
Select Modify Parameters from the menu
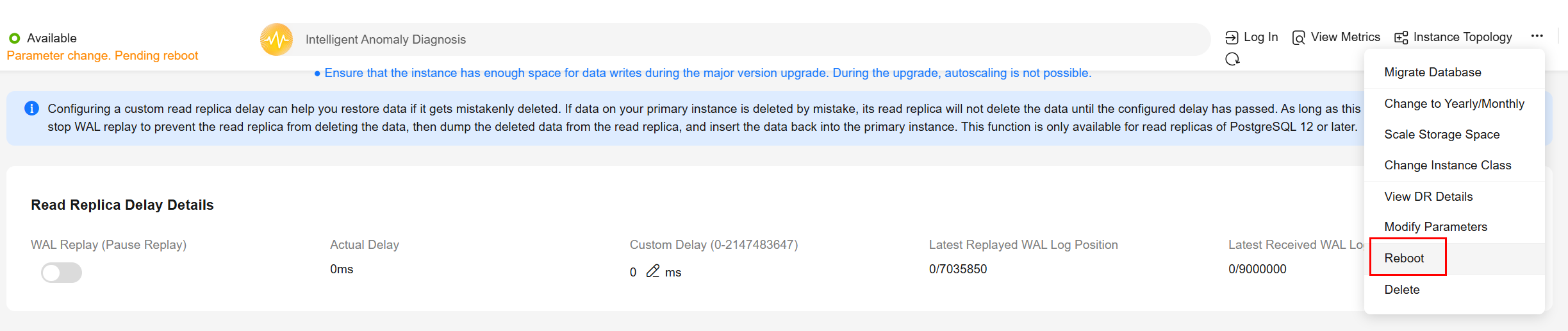pyautogui.click(x=1435, y=227)
